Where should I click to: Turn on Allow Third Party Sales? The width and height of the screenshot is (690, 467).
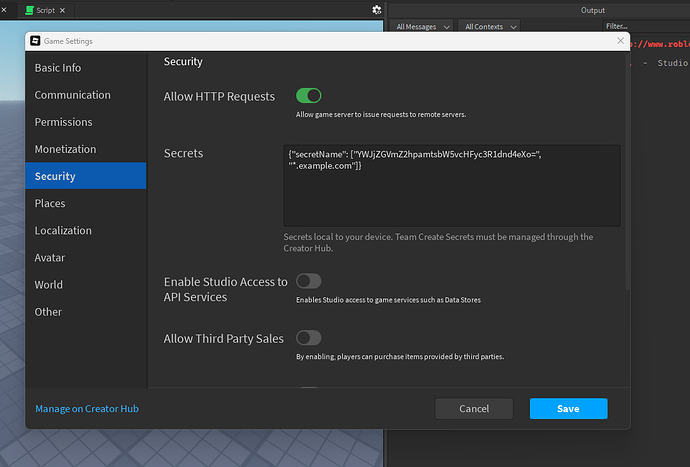tap(309, 338)
